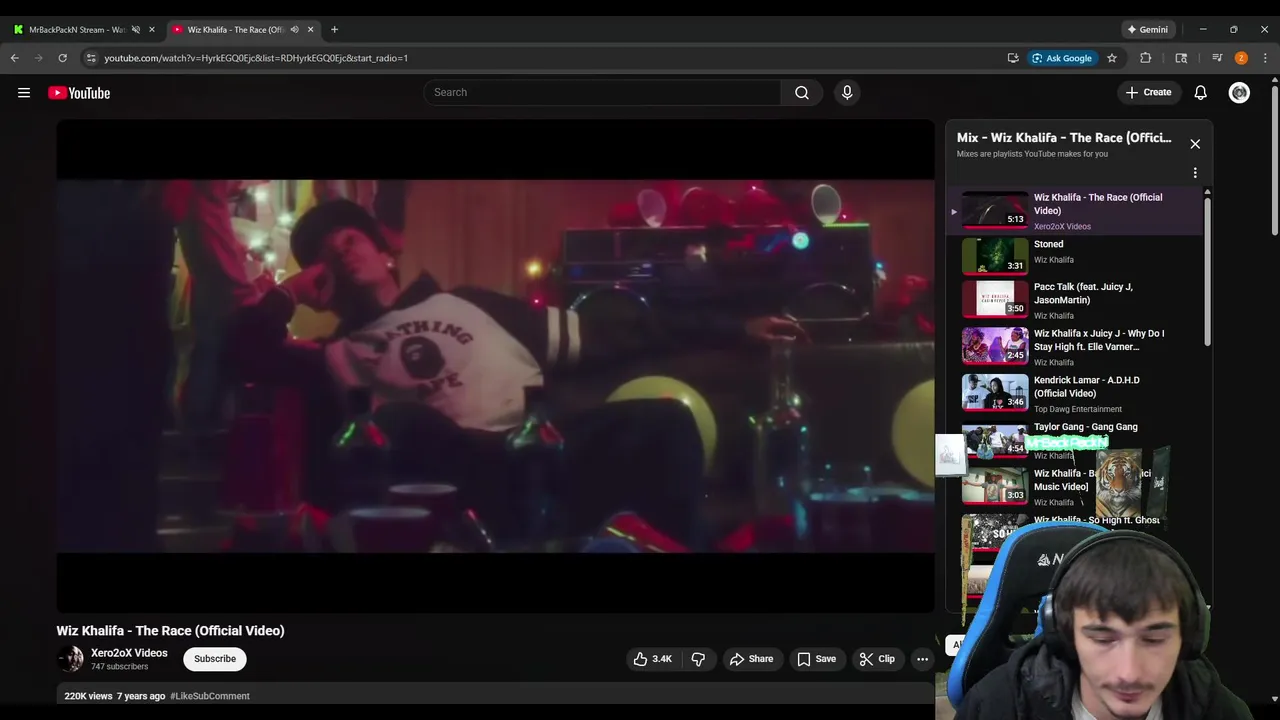This screenshot has width=1280, height=720.
Task: Open the Create button
Action: [1148, 93]
